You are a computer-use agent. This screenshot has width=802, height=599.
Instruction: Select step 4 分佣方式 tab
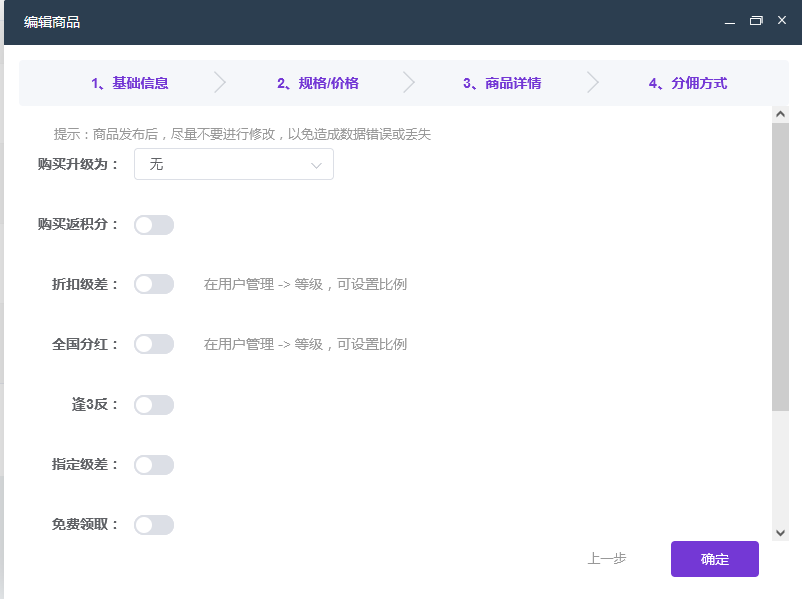(687, 83)
